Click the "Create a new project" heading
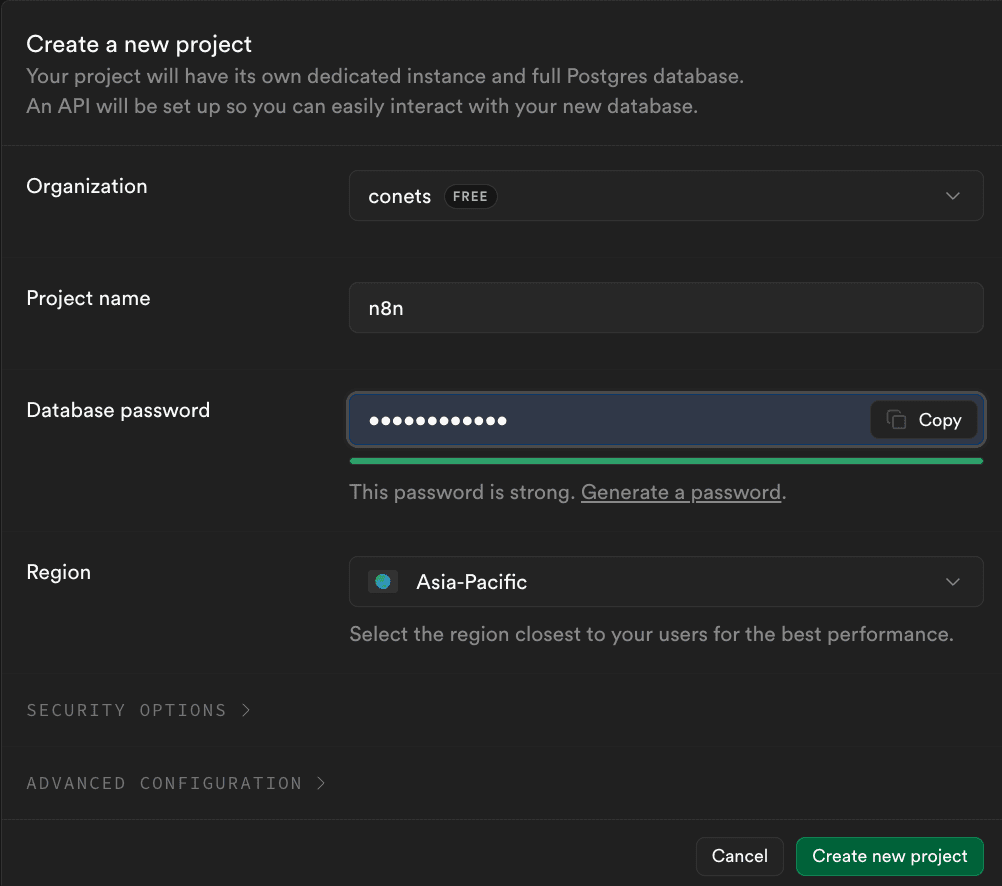Screen dimensions: 1002x886 (x=139, y=44)
